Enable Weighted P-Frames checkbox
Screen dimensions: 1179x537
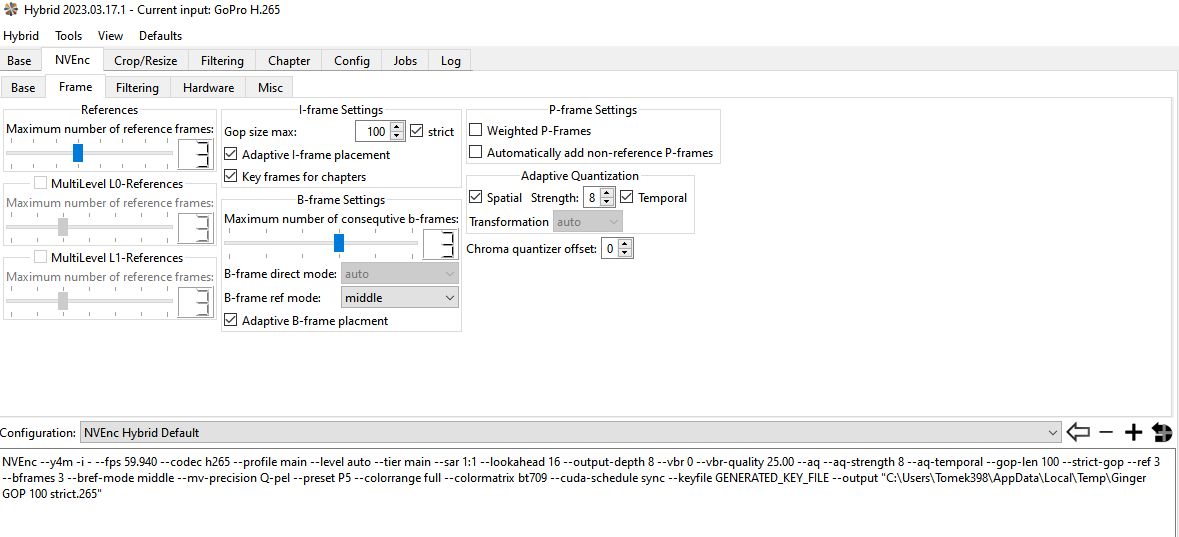(476, 130)
